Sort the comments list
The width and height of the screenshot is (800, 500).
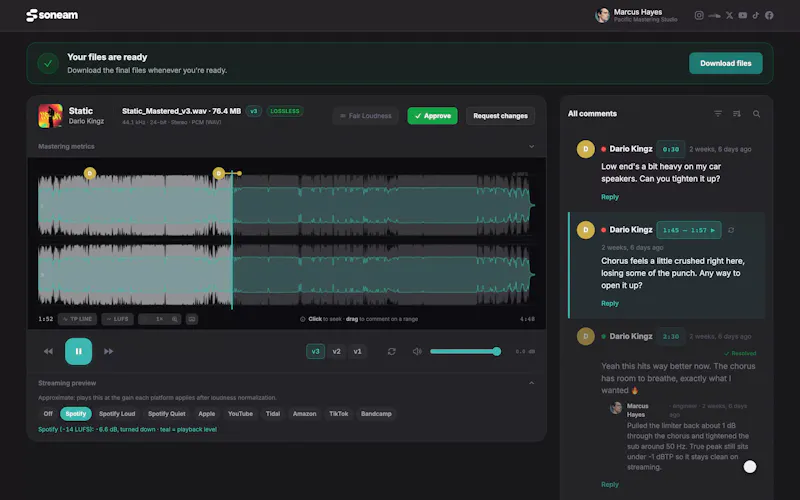click(x=737, y=113)
